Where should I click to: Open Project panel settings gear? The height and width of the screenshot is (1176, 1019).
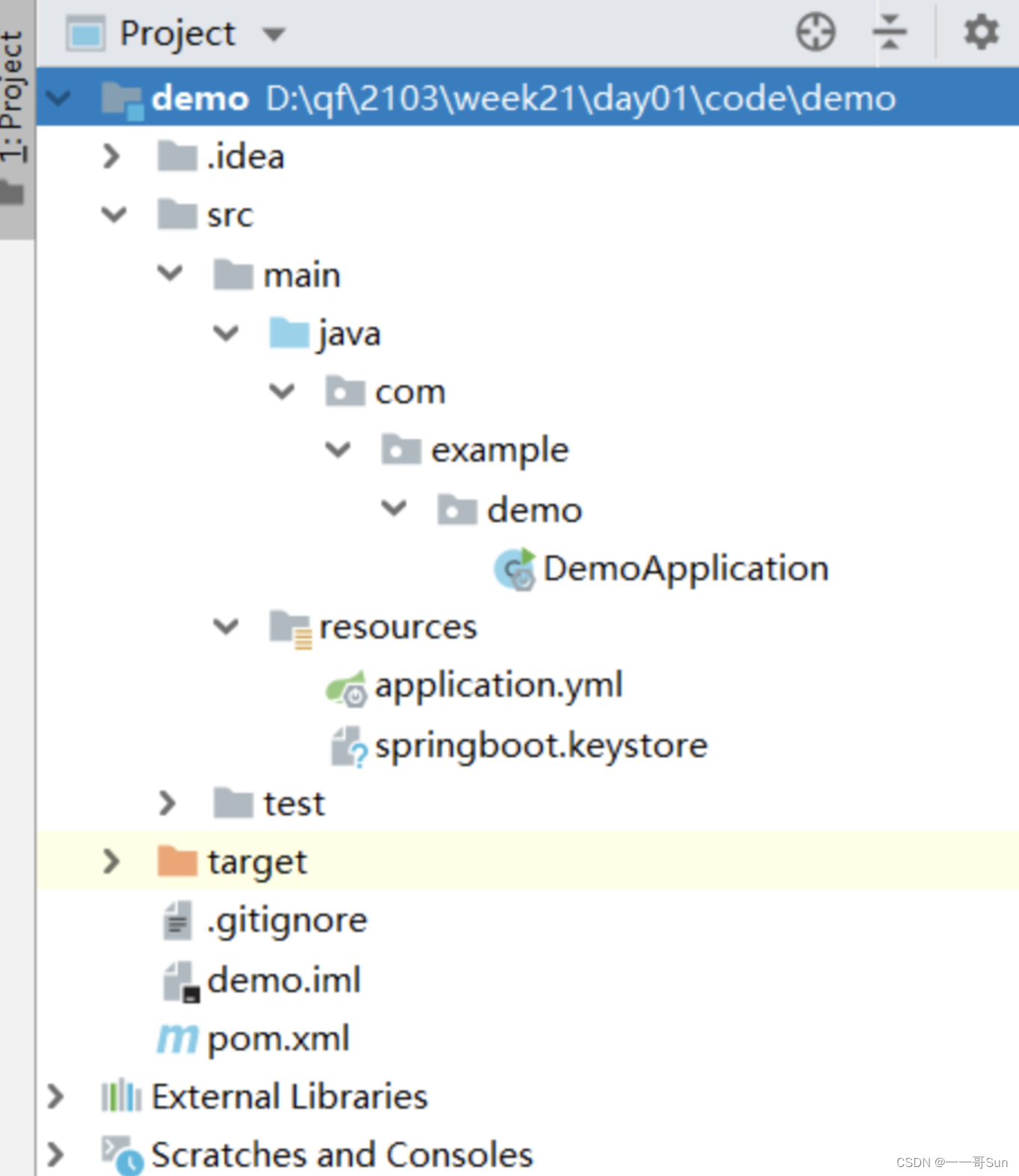981,33
